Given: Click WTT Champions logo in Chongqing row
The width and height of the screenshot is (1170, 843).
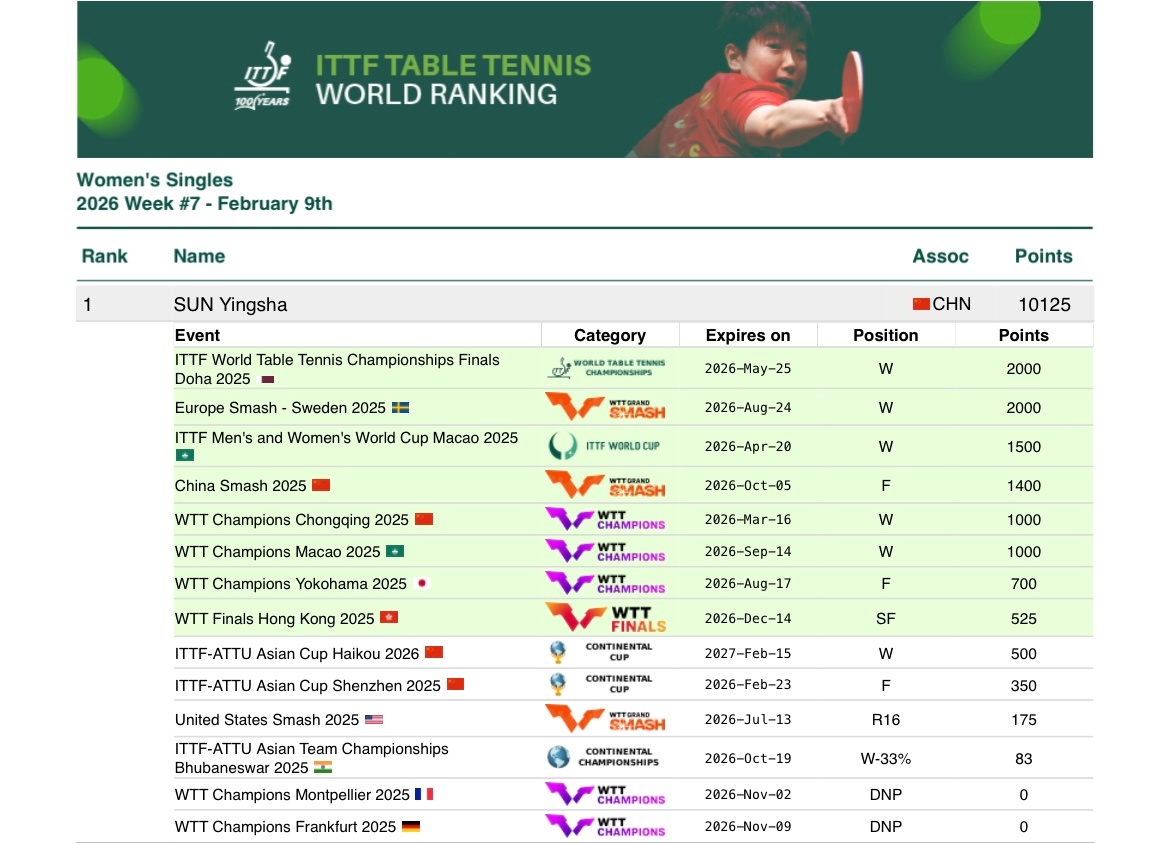Looking at the screenshot, I should 605,519.
